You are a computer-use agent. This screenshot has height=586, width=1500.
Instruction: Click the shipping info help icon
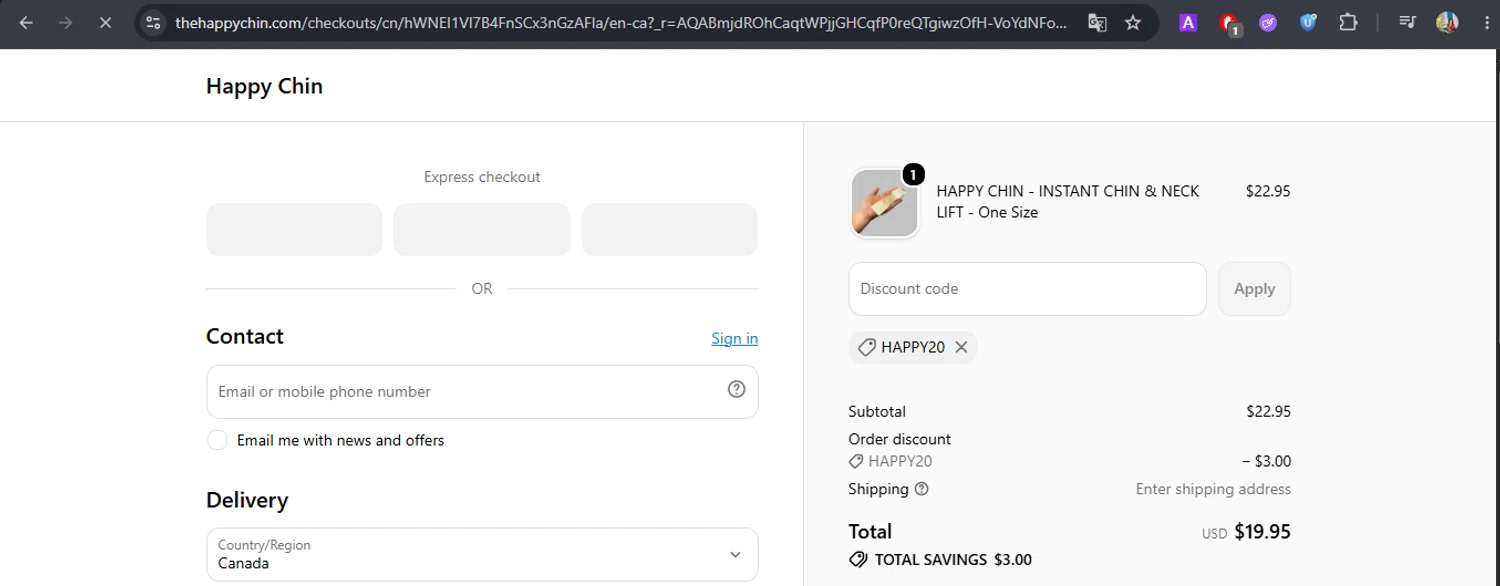[x=922, y=489]
